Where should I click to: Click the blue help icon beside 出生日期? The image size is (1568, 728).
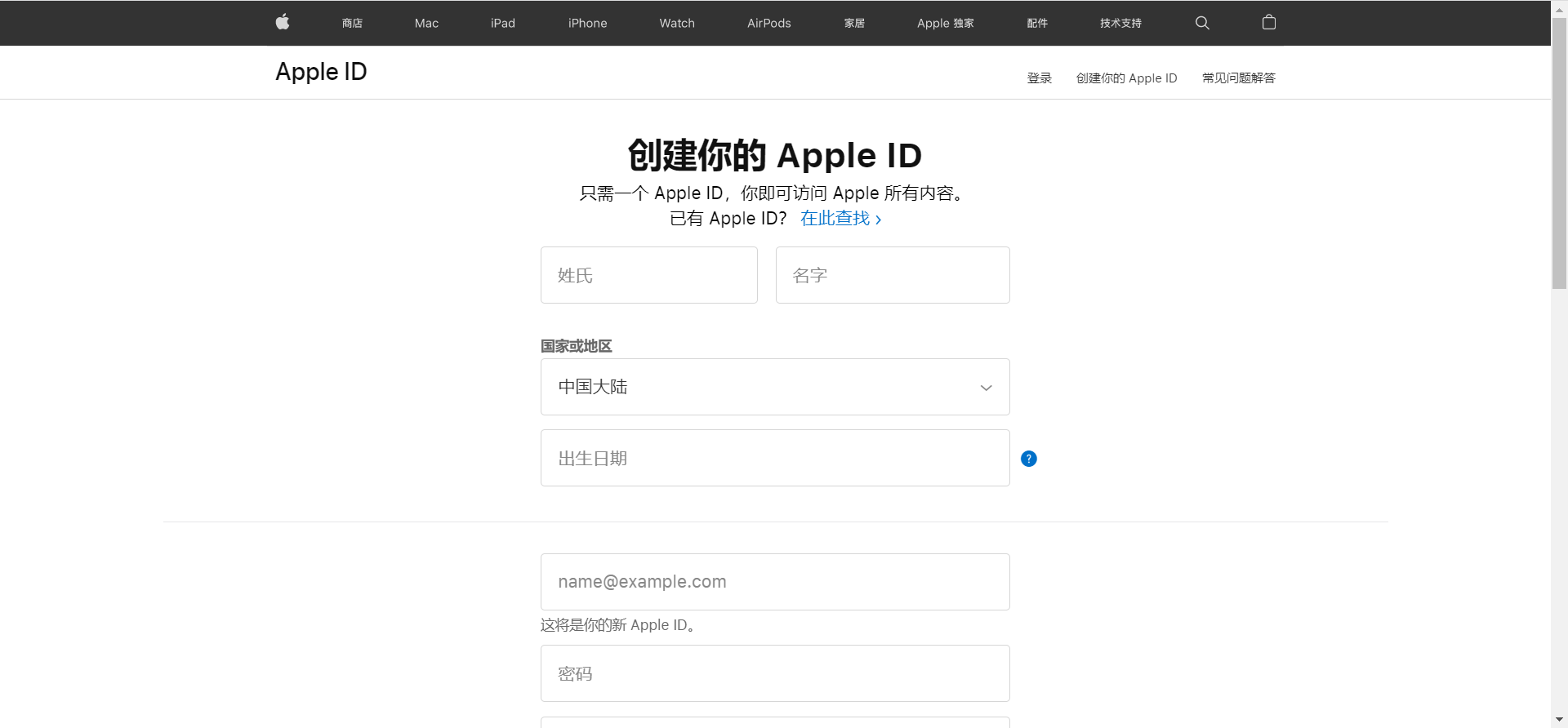click(1029, 459)
